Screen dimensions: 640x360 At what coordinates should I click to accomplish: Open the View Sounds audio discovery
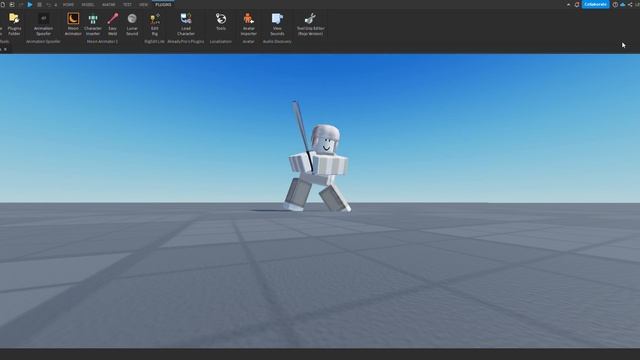[x=277, y=24]
